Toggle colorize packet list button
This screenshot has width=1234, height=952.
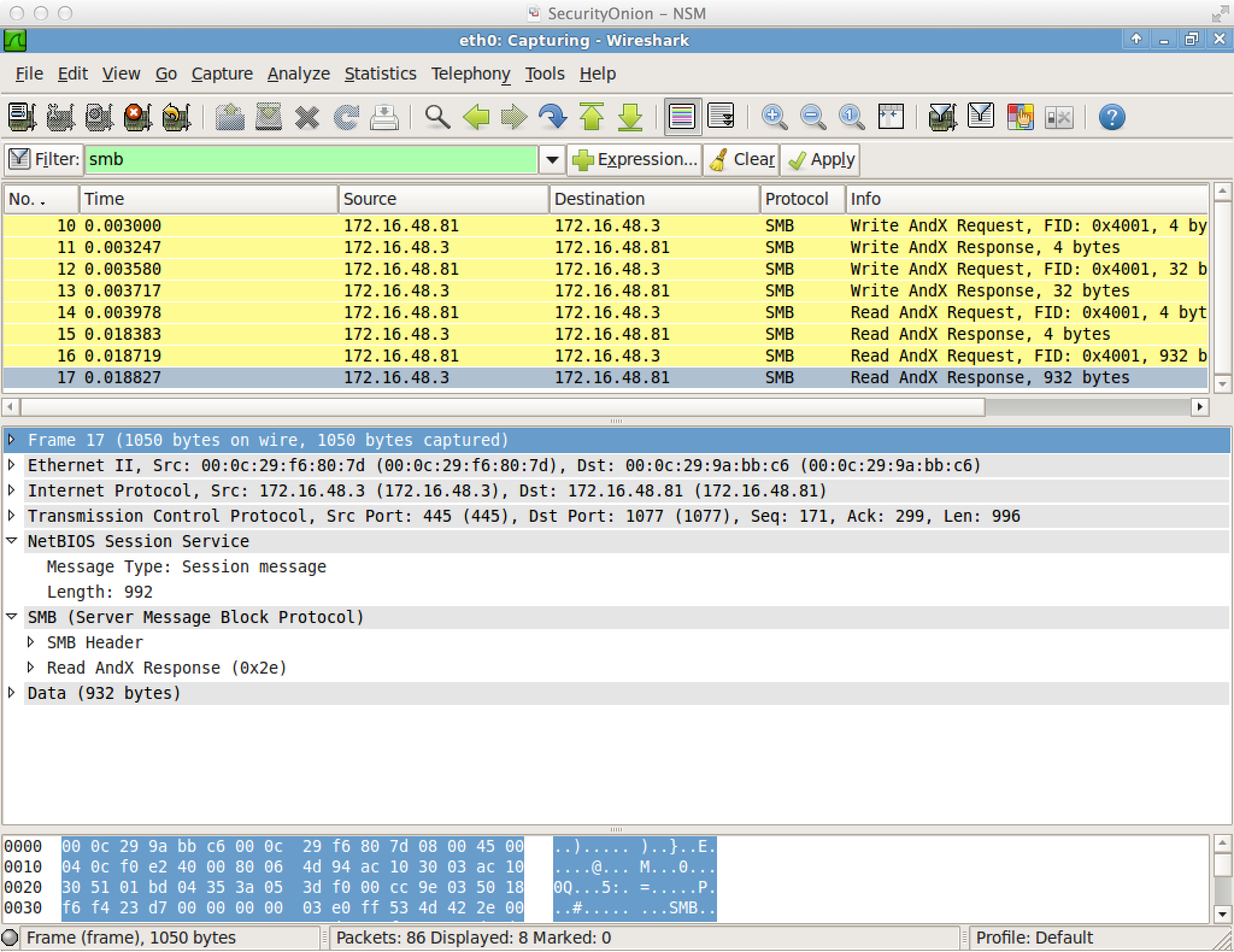point(682,117)
